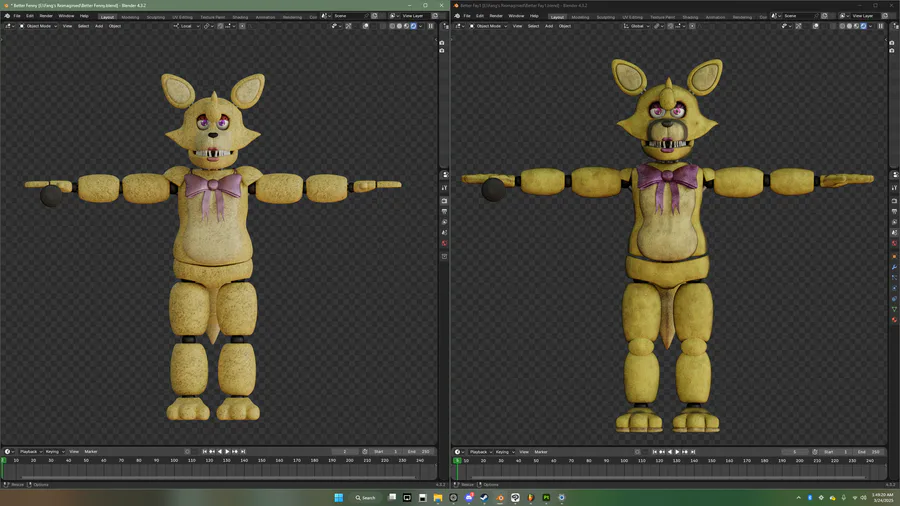Click green playhead in right window timeline
Image resolution: width=900 pixels, height=506 pixels.
point(457,460)
